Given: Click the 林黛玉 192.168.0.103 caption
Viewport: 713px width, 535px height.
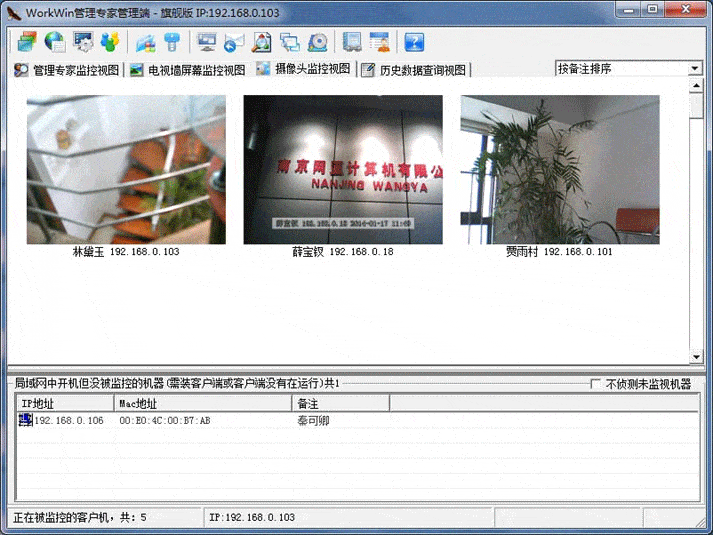Looking at the screenshot, I should pyautogui.click(x=126, y=252).
